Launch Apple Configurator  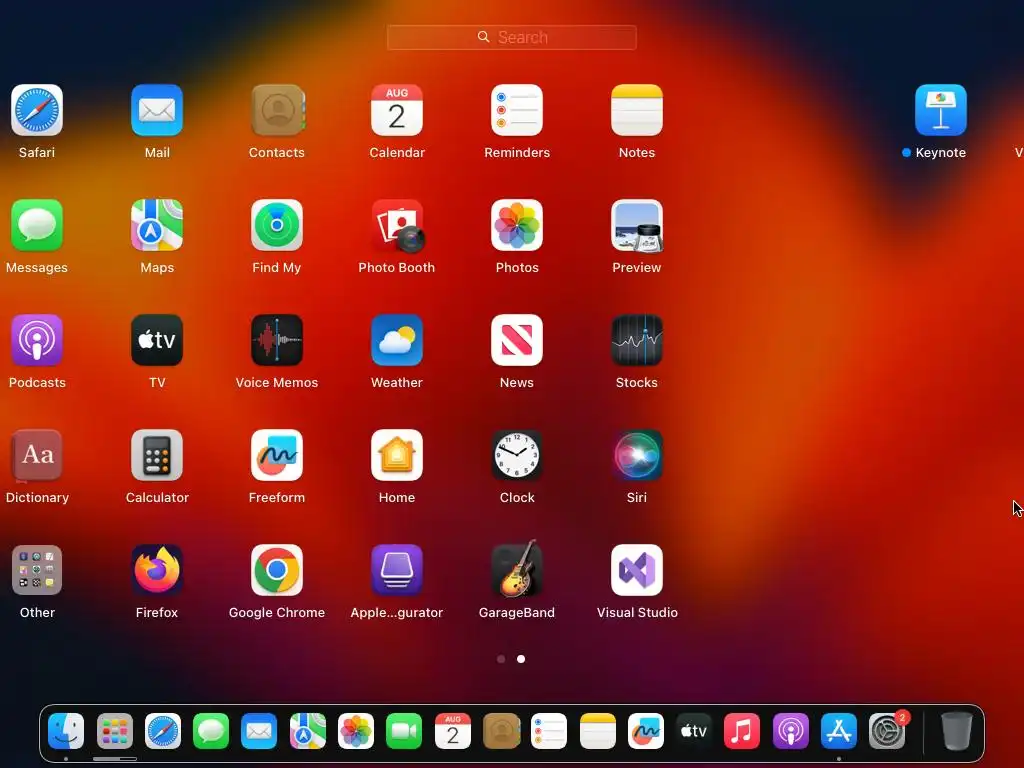tap(397, 570)
